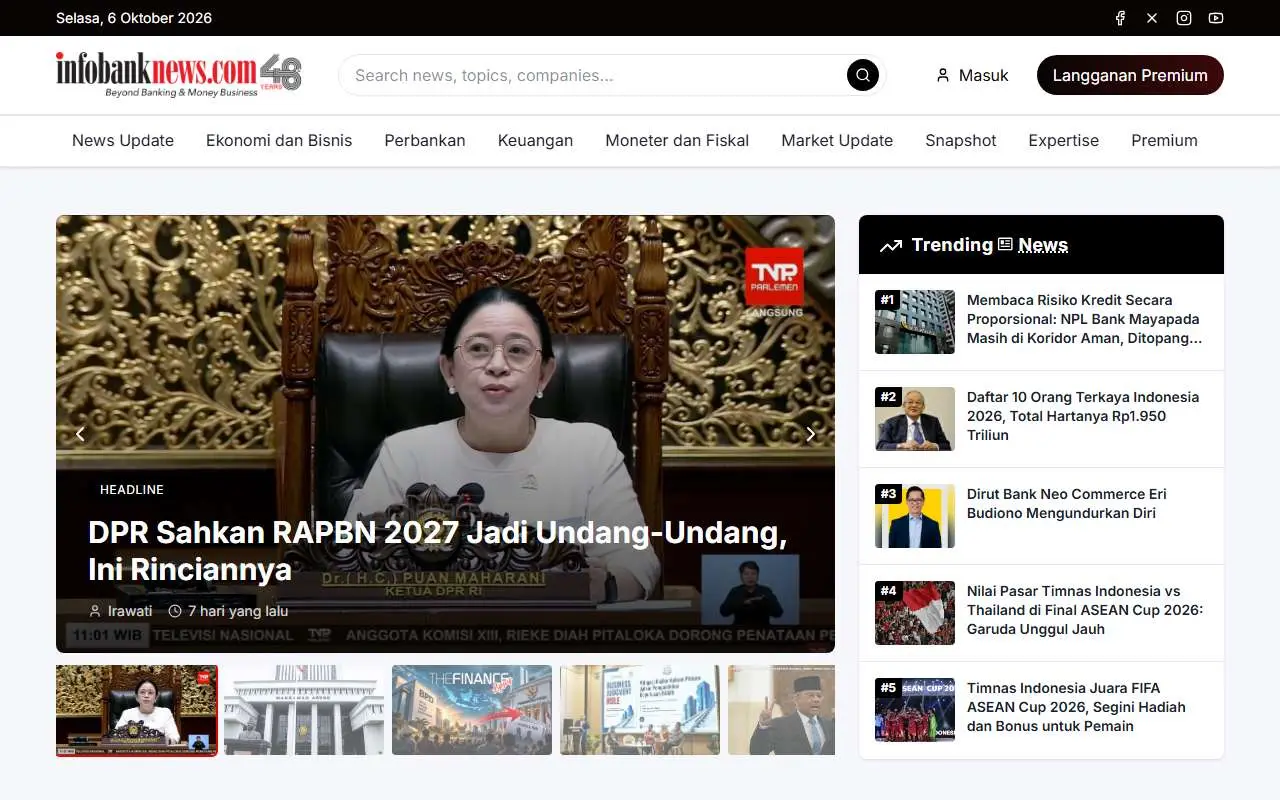Screen dimensions: 1280x800
Task: Select the conference banner carousel thumbnail
Action: [x=640, y=710]
